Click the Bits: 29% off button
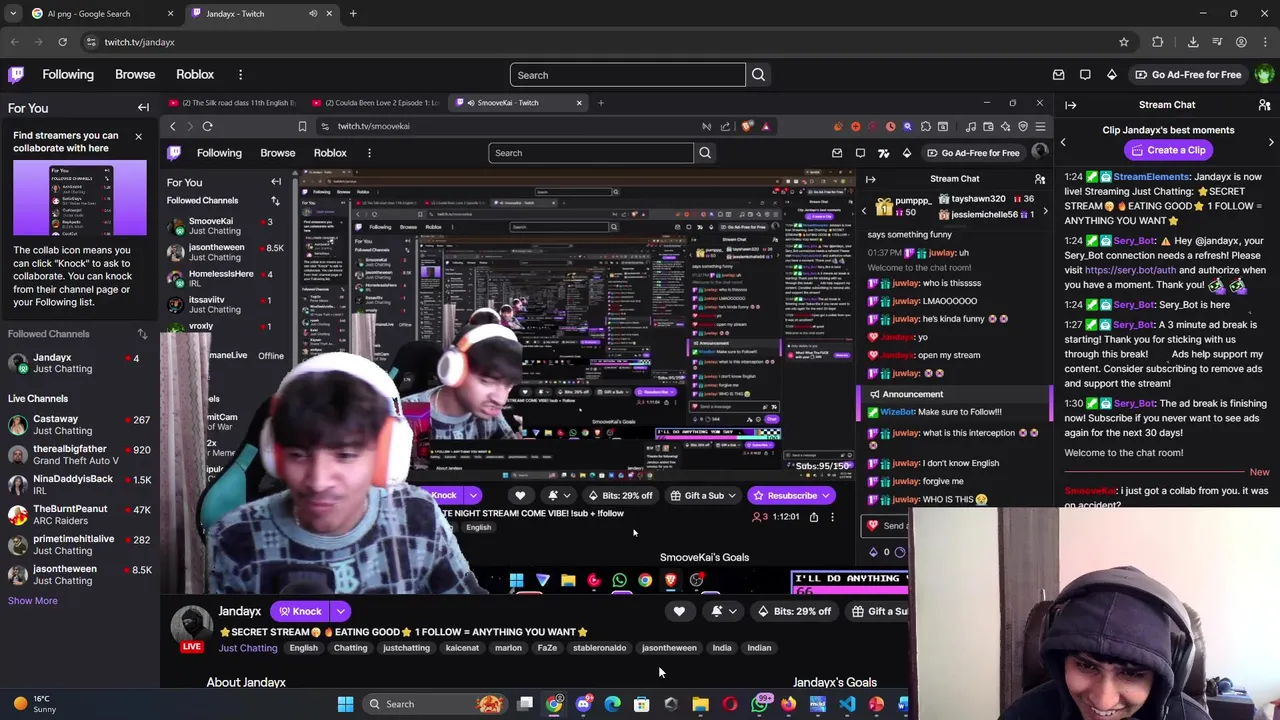 [795, 611]
